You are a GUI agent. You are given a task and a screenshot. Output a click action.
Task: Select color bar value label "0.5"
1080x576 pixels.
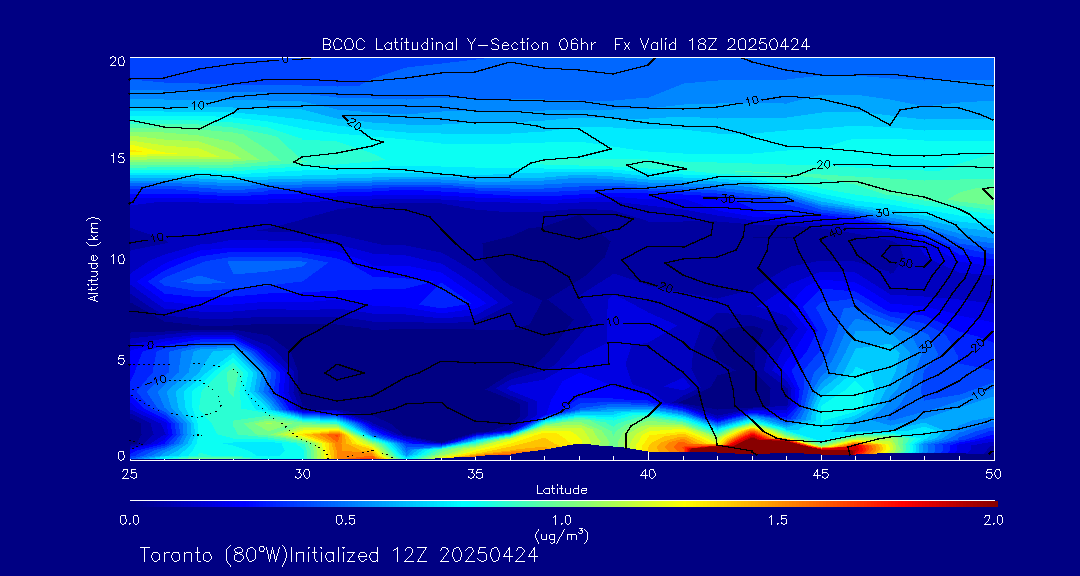(x=345, y=520)
